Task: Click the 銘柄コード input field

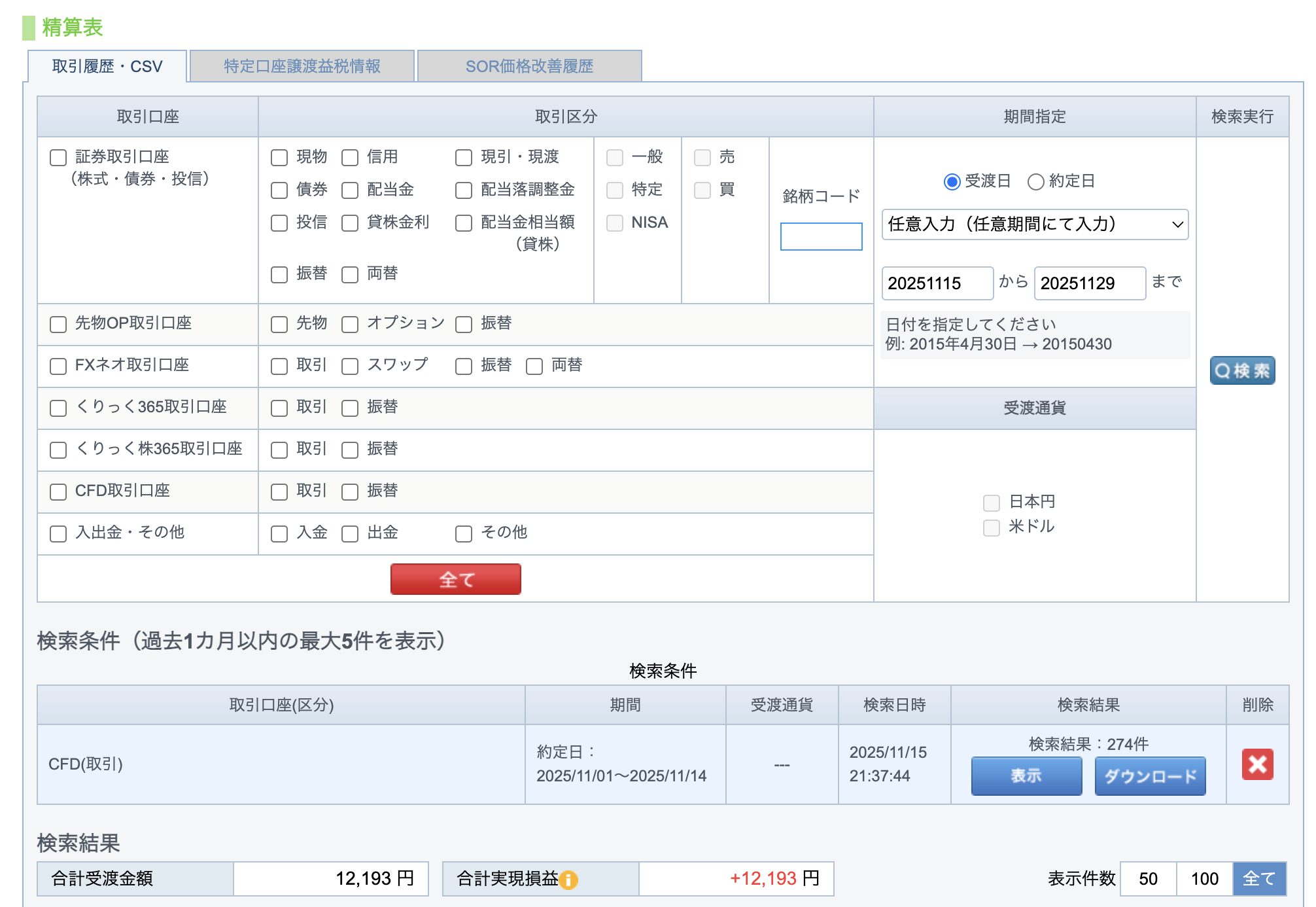Action: (x=820, y=236)
